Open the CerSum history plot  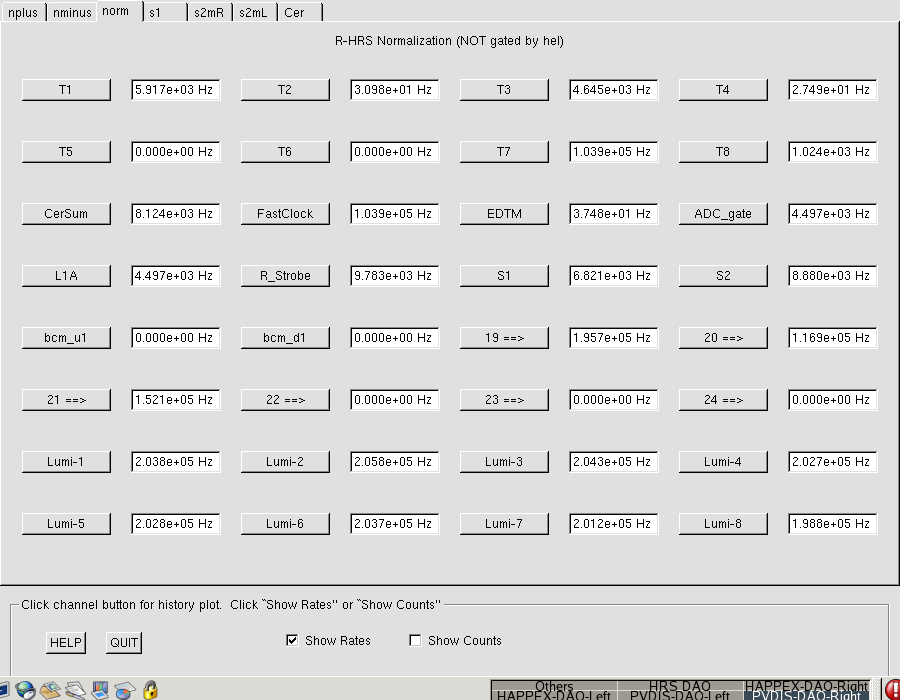click(66, 213)
